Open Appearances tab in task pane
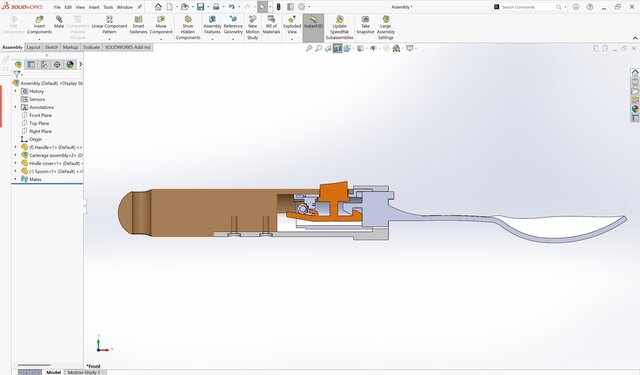Viewport: 640px width, 375px height. coord(635,109)
